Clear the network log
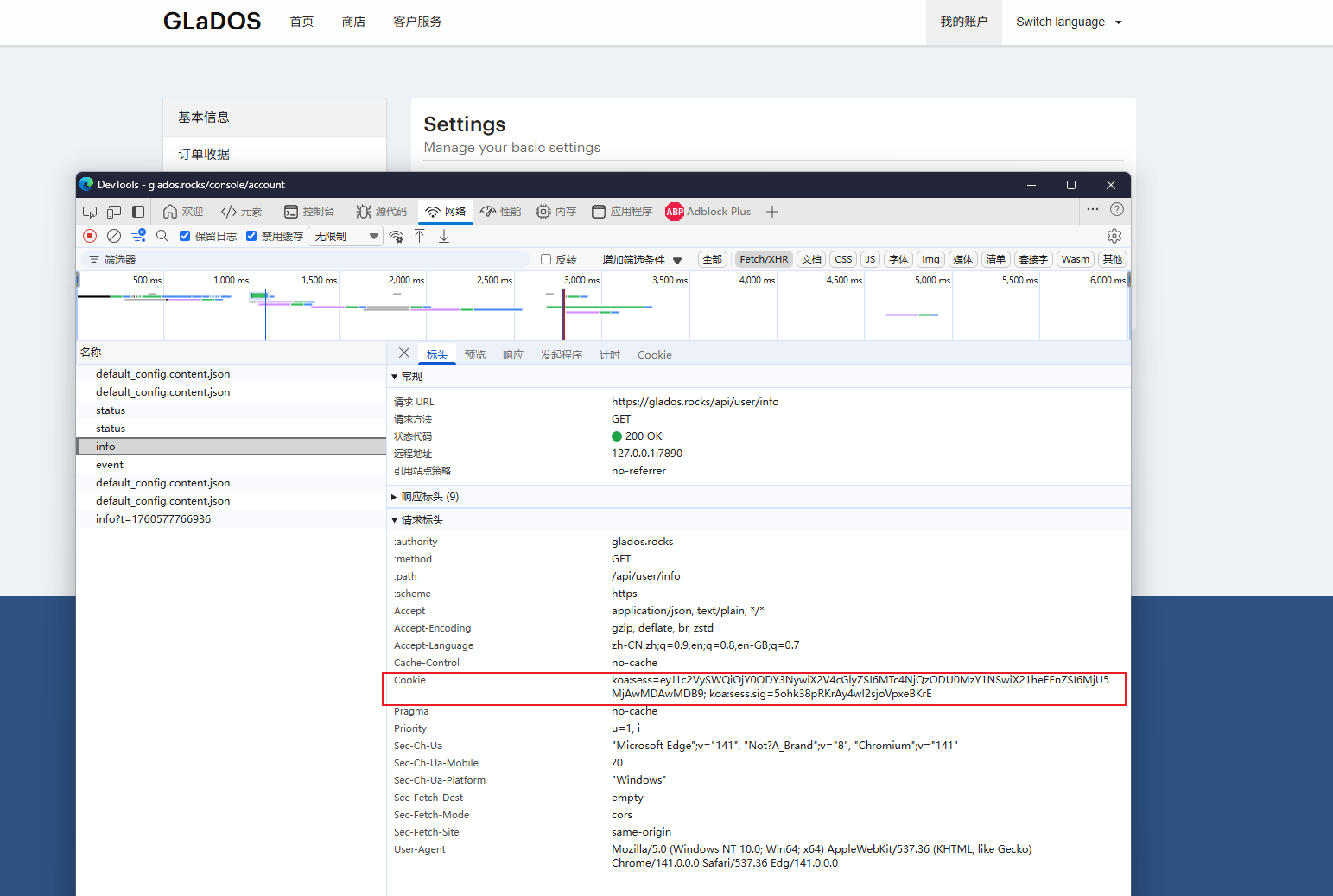Image resolution: width=1333 pixels, height=896 pixels. [x=114, y=236]
